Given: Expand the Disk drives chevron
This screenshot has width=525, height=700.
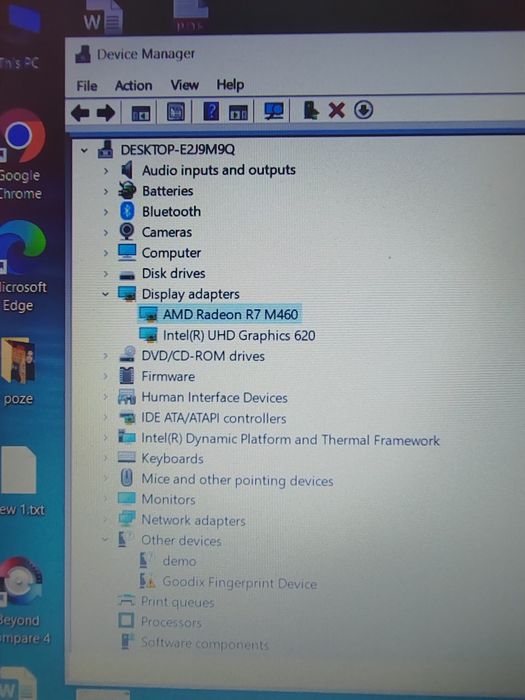Looking at the screenshot, I should coord(106,273).
